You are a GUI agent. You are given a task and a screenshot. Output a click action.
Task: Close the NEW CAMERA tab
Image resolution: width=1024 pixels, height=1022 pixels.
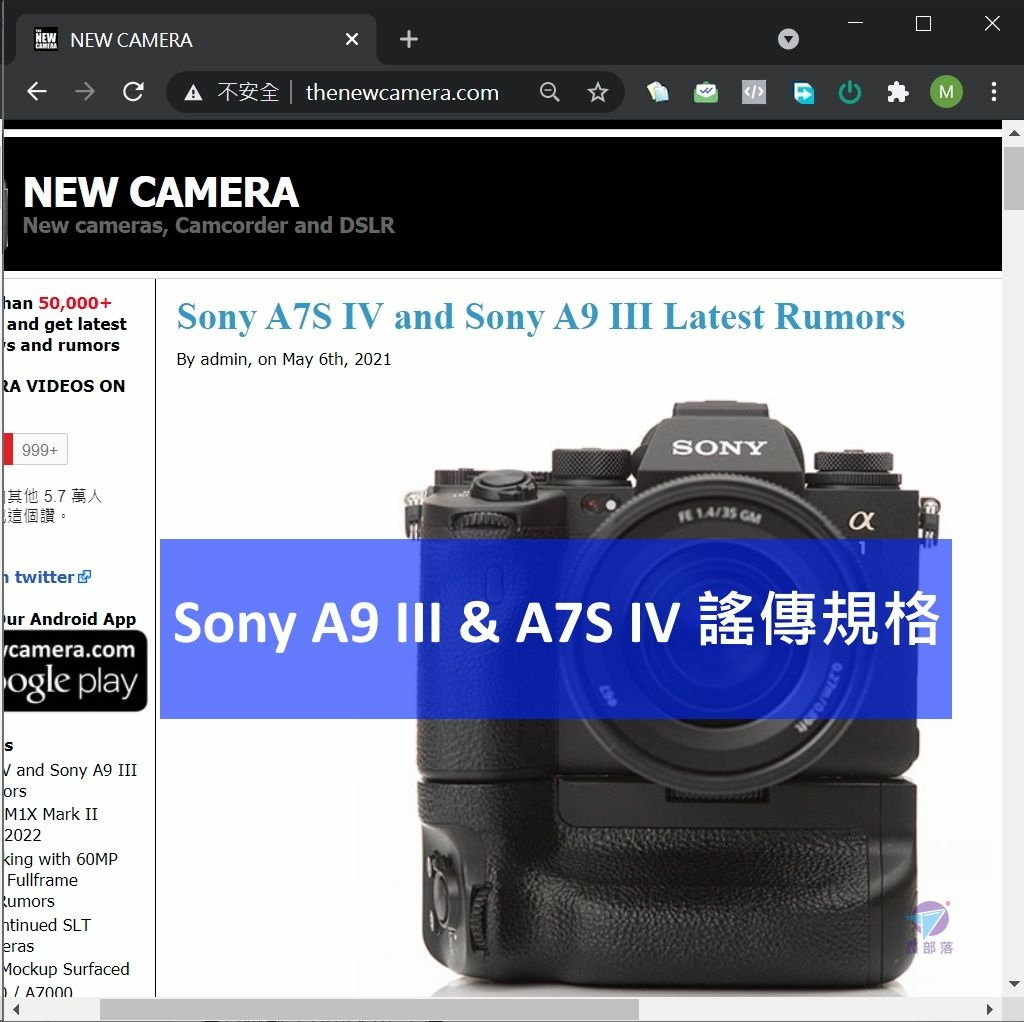352,39
